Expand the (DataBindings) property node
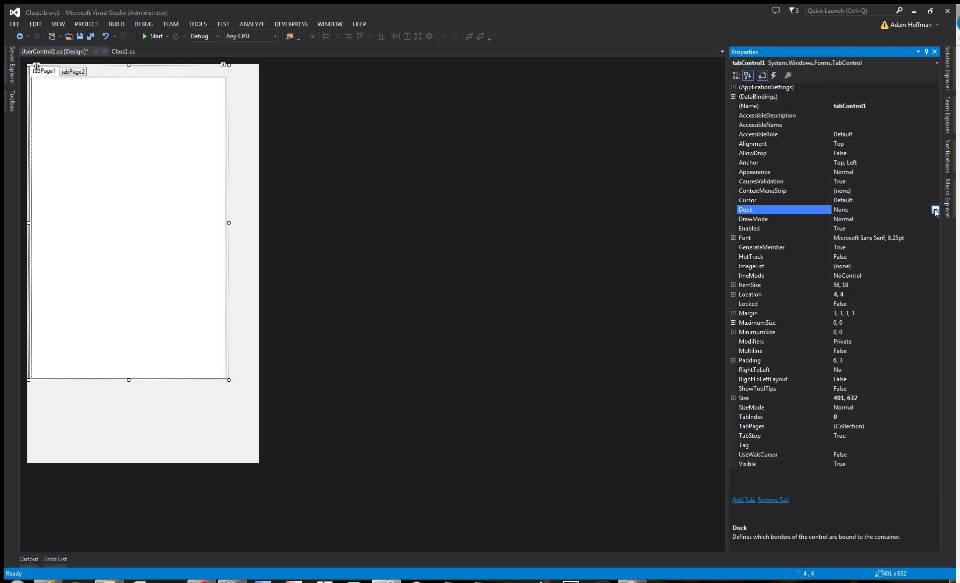960x583 pixels. coord(733,97)
